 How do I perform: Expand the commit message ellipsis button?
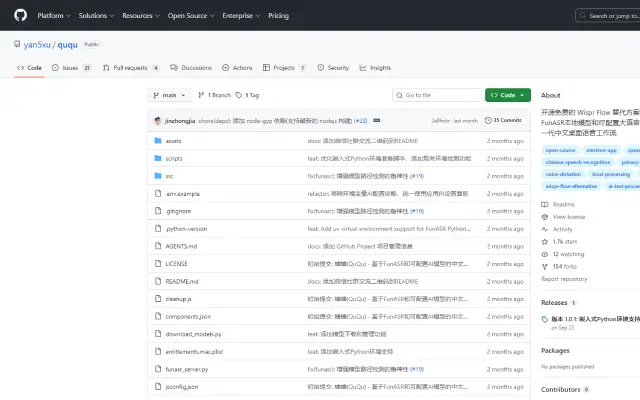[x=377, y=120]
